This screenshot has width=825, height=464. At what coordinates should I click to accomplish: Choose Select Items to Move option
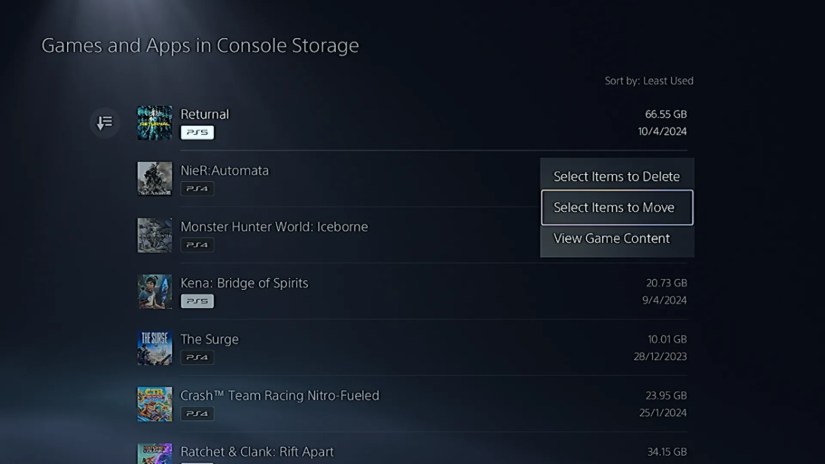click(617, 207)
